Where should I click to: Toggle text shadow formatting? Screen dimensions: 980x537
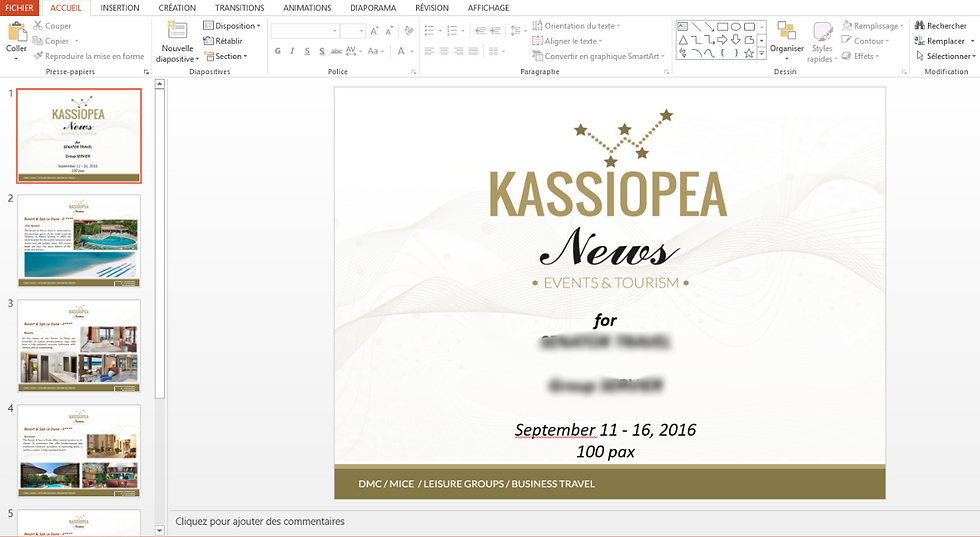[321, 51]
